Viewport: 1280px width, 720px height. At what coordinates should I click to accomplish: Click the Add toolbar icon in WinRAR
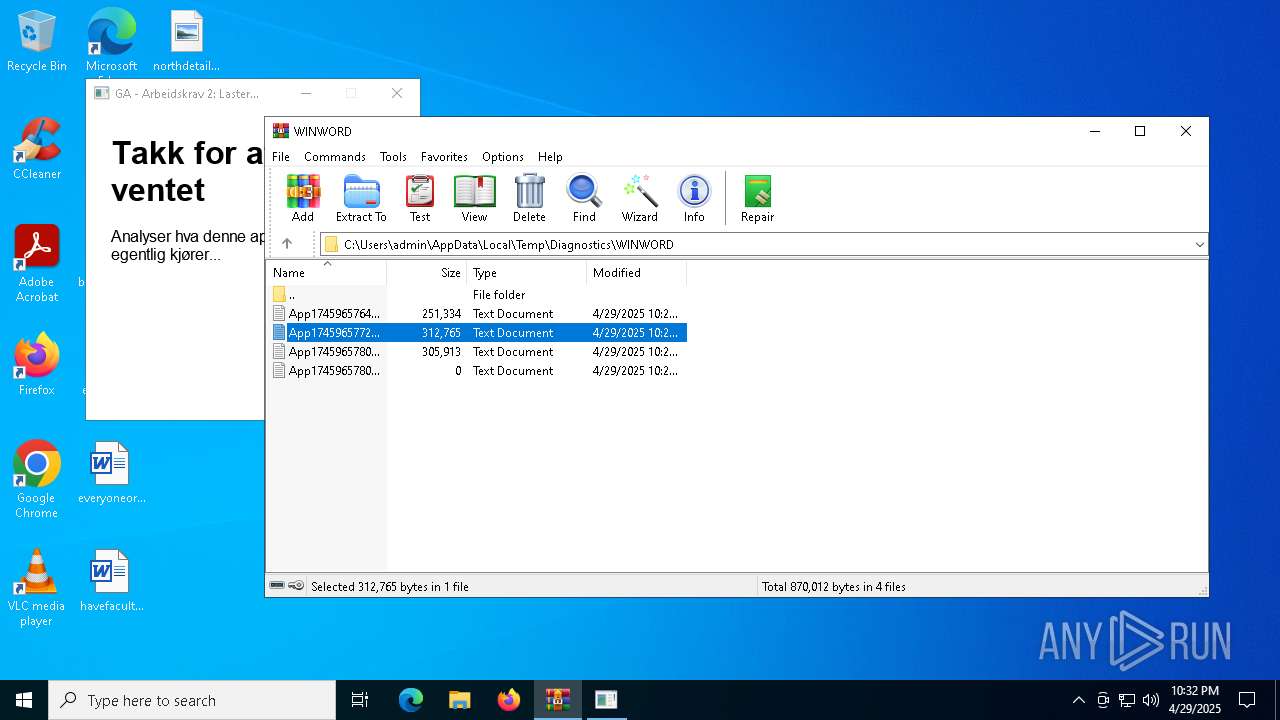(303, 198)
